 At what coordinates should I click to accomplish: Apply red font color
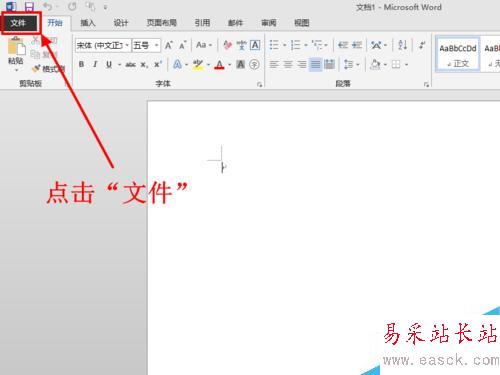(219, 64)
